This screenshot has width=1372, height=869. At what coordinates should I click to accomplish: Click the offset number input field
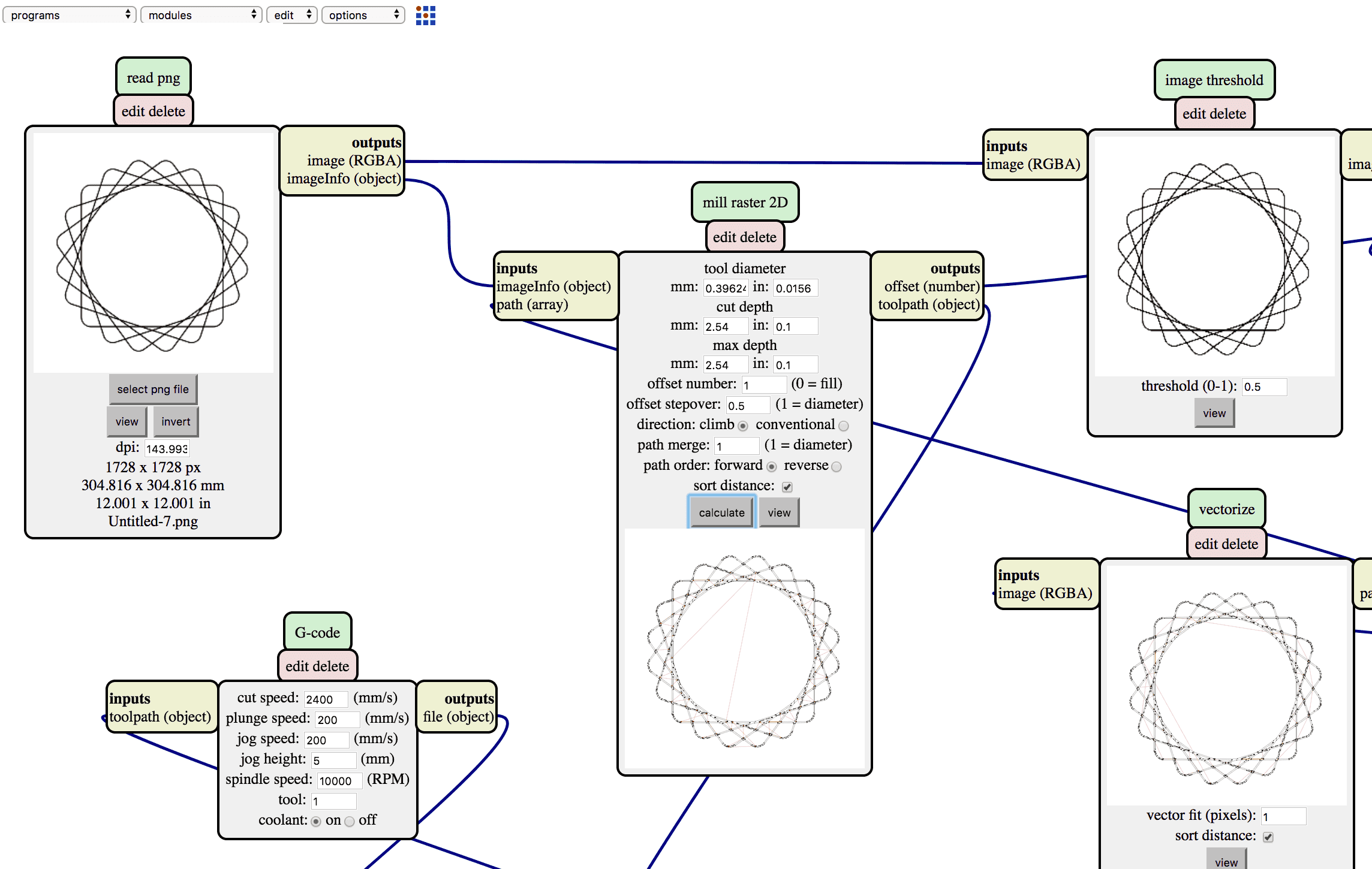coord(764,385)
